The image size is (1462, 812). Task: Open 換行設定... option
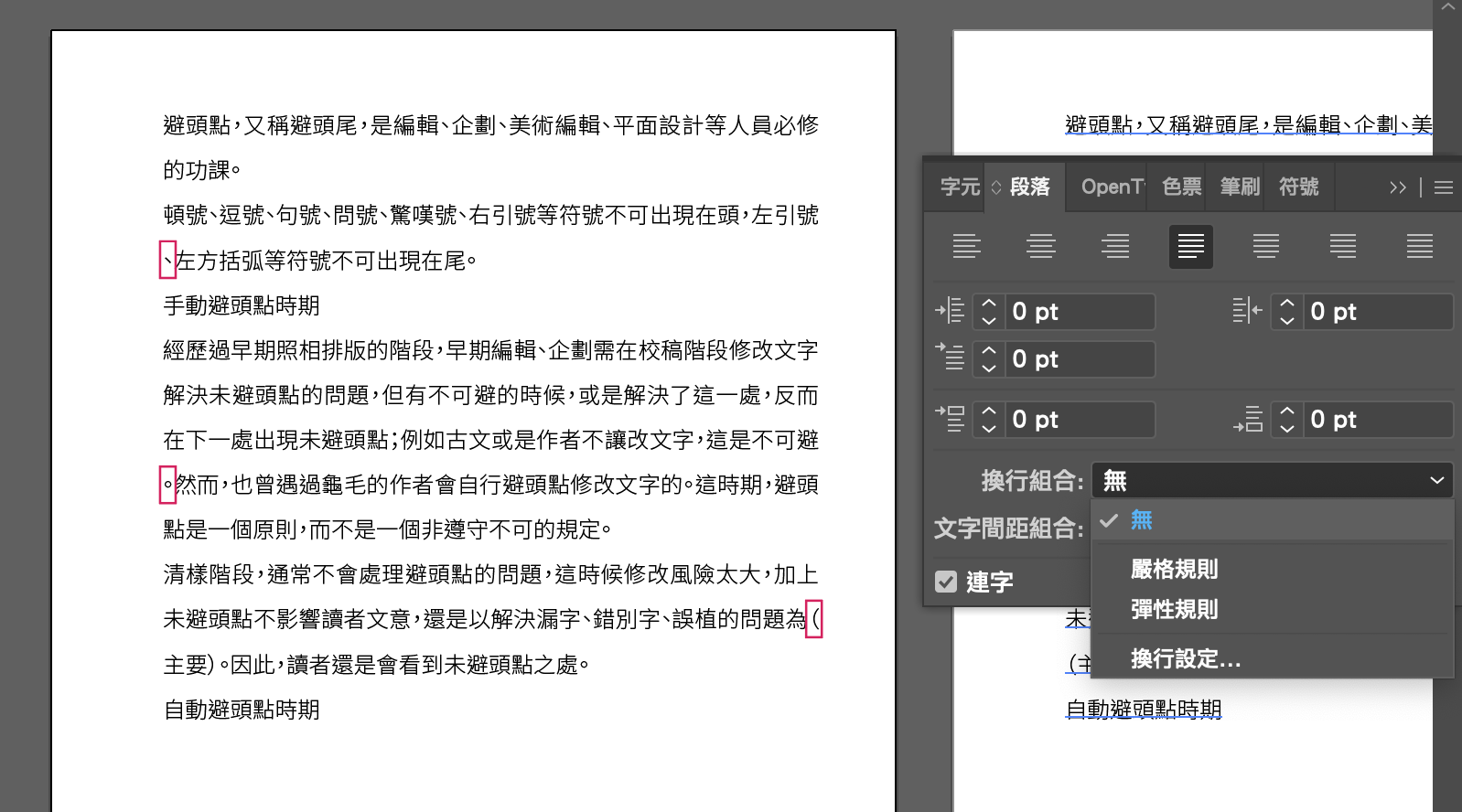pyautogui.click(x=1185, y=658)
